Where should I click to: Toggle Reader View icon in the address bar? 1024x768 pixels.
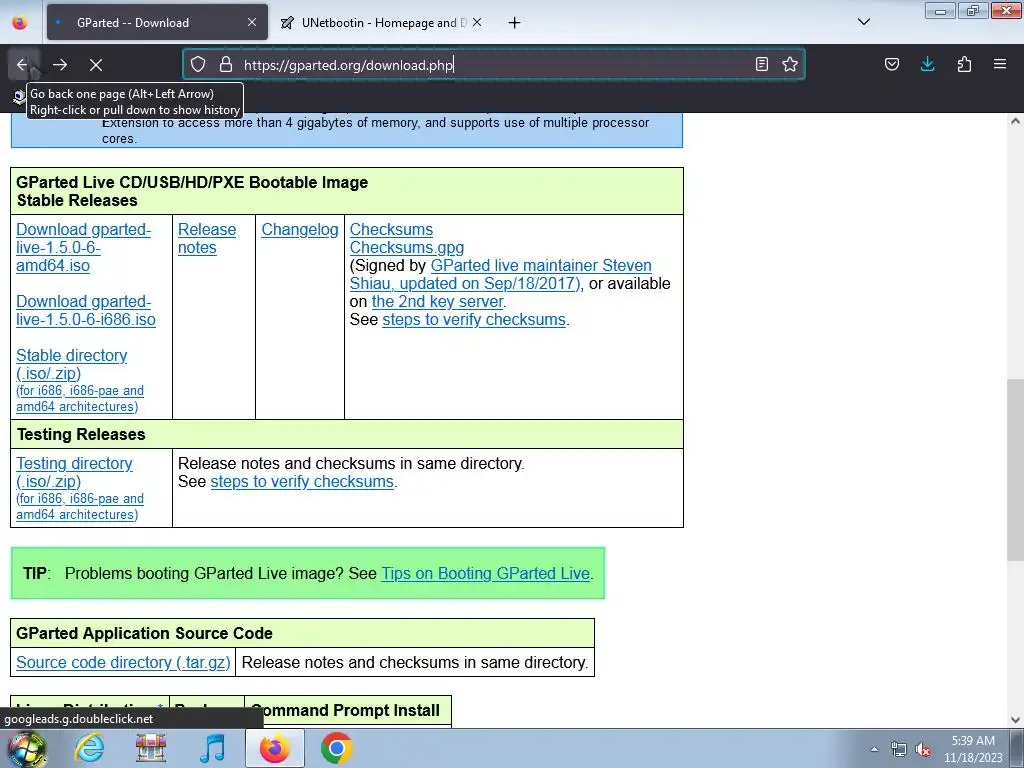pos(761,64)
